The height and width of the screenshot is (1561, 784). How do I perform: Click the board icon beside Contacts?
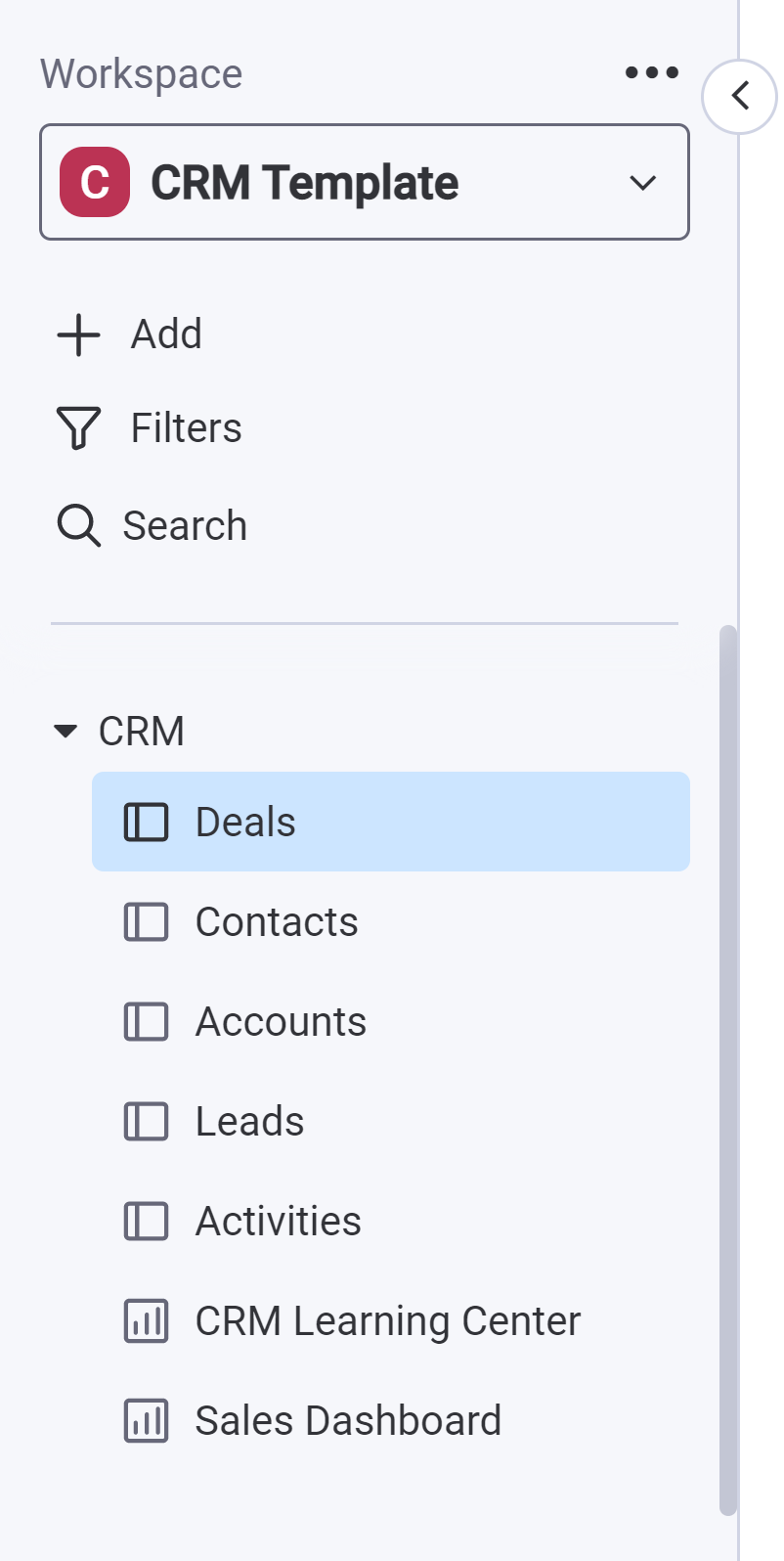[x=147, y=921]
